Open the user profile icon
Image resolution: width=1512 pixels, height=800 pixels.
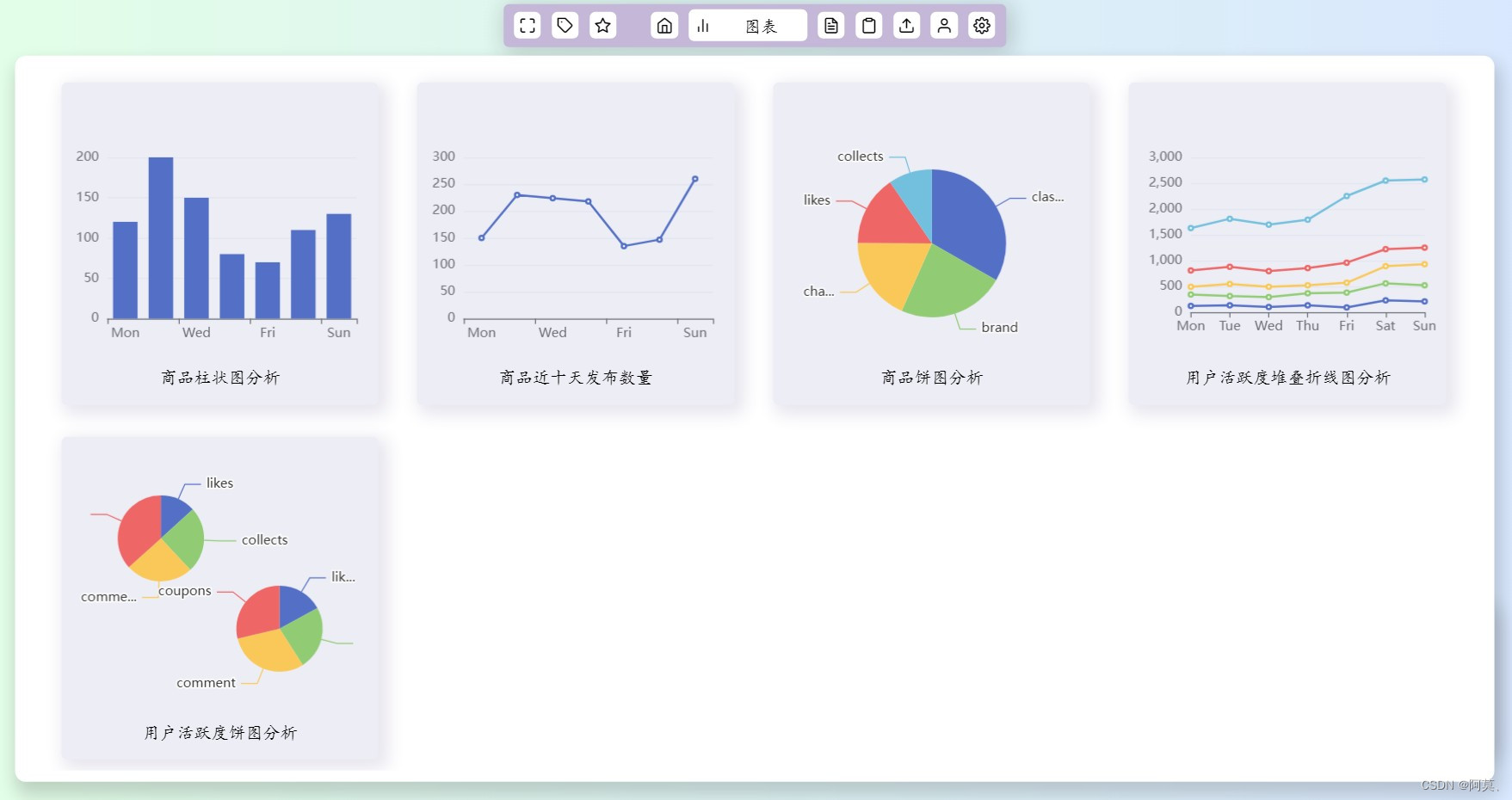[944, 26]
